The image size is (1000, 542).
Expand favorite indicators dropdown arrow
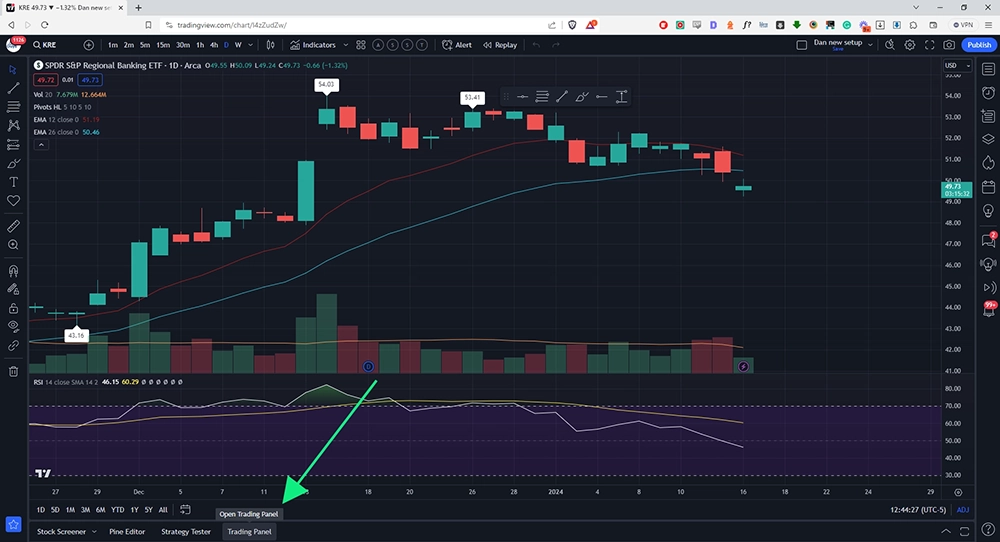click(x=346, y=45)
